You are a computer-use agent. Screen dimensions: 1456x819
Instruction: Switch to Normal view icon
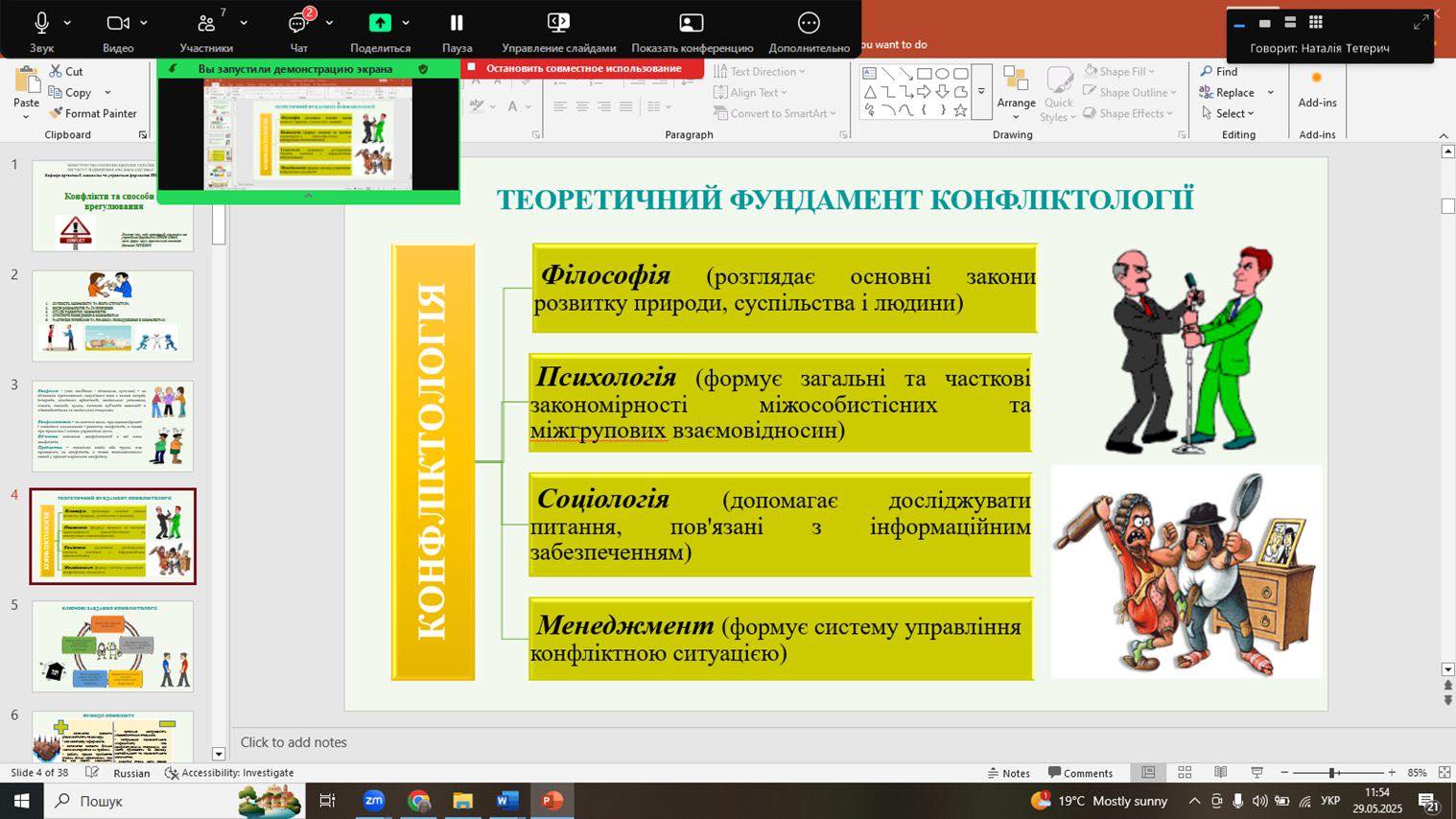click(x=1148, y=772)
